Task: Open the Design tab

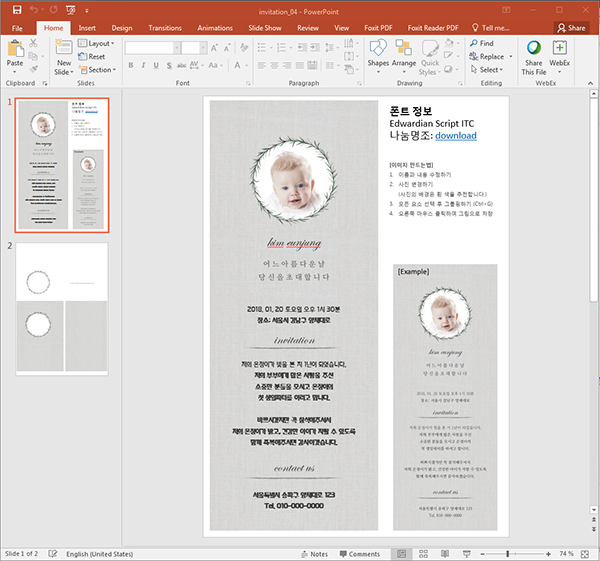Action: (122, 28)
